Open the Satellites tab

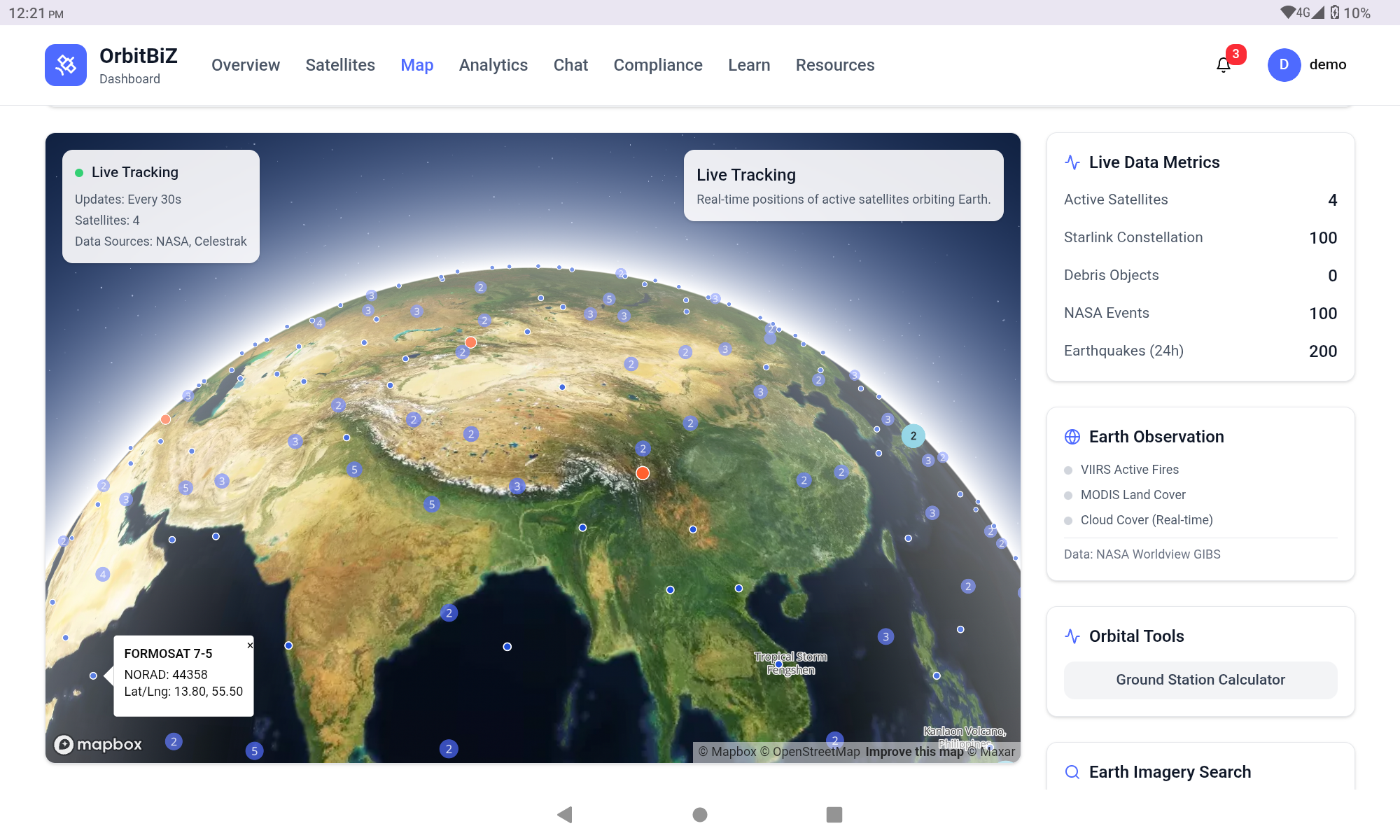340,65
